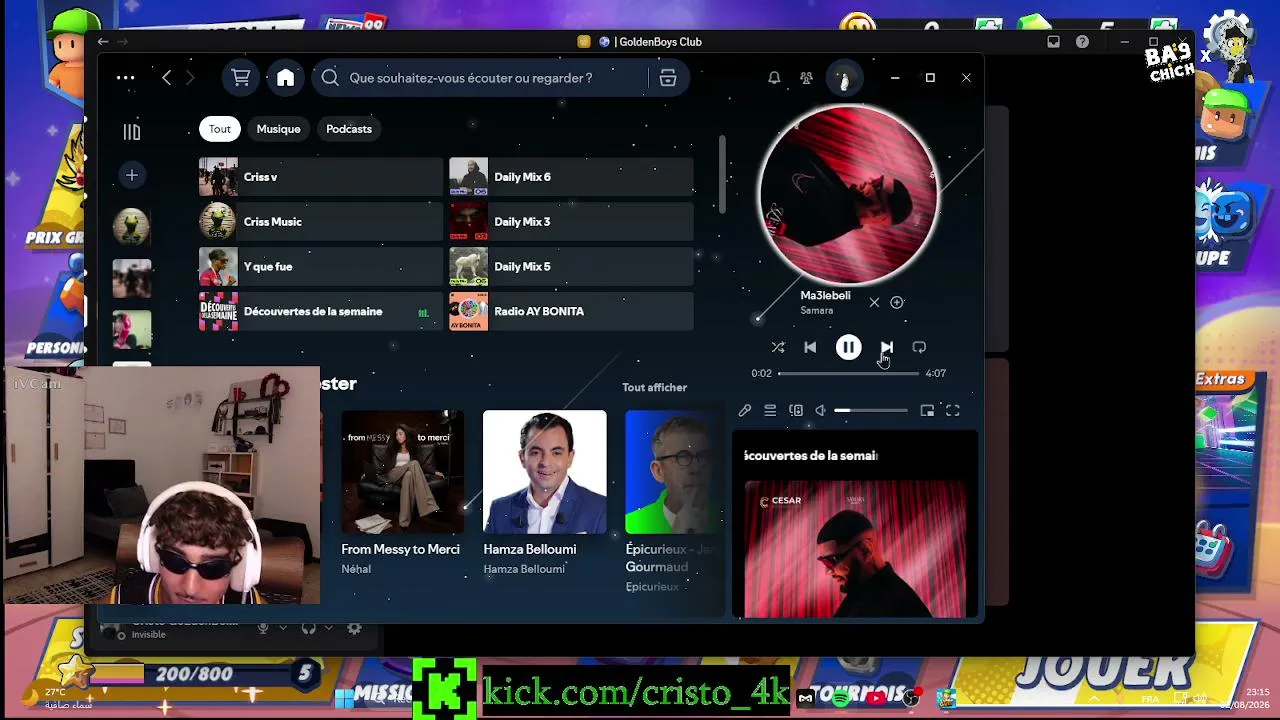Click the vertical scrollbar in main view
The image size is (1280, 720).
(x=722, y=172)
